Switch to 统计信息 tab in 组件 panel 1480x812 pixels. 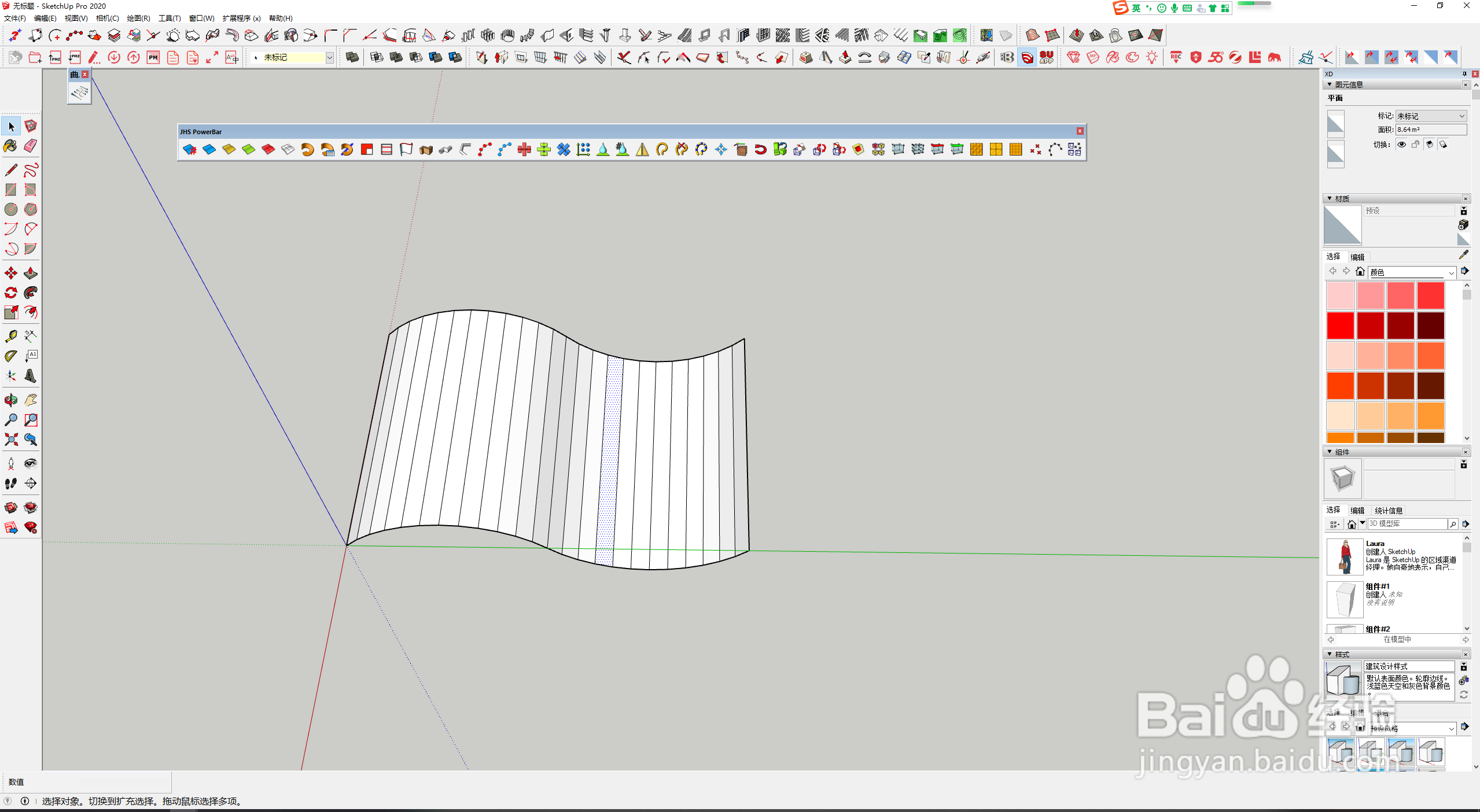pyautogui.click(x=1389, y=510)
